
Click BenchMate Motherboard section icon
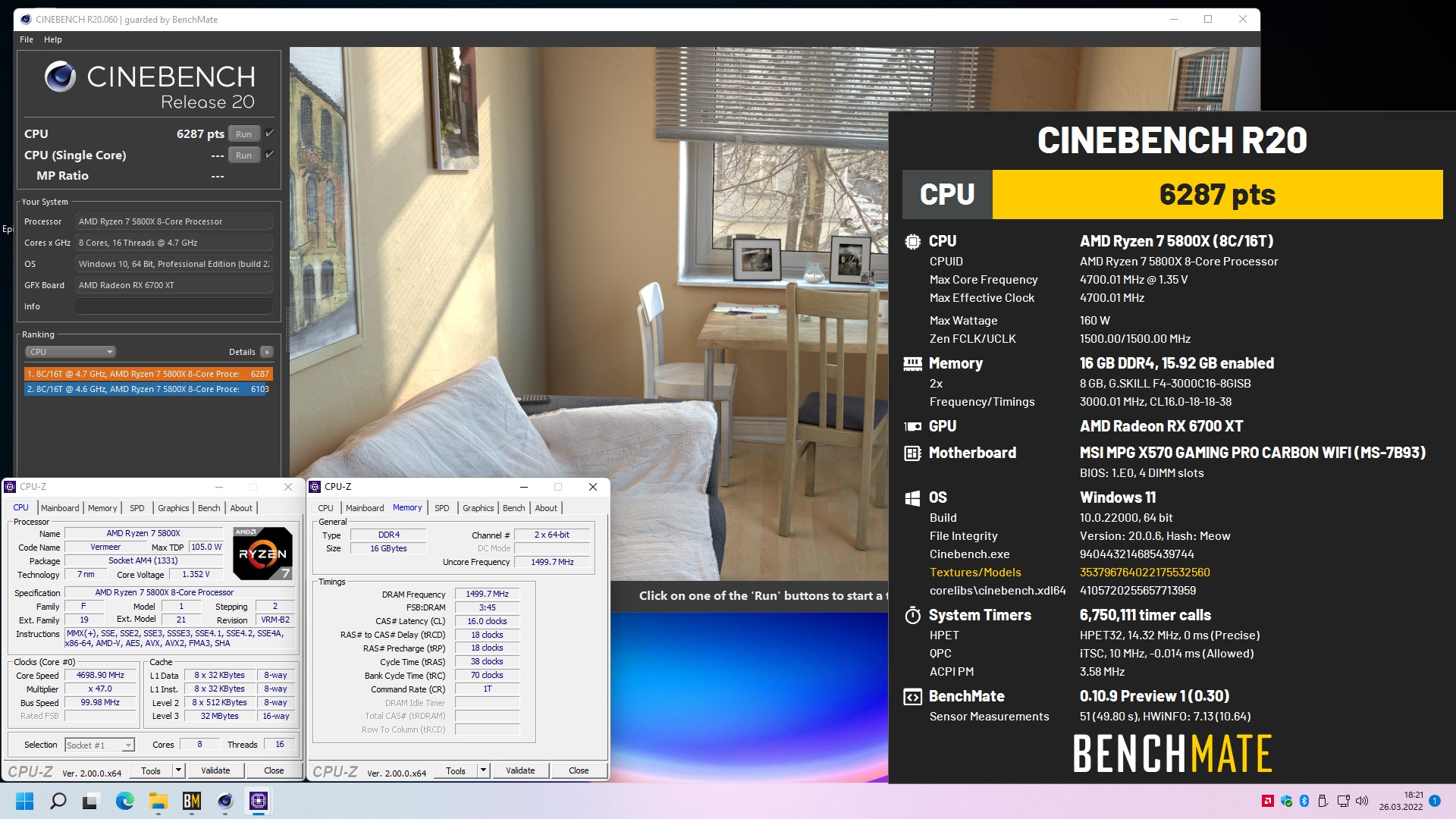tap(913, 453)
